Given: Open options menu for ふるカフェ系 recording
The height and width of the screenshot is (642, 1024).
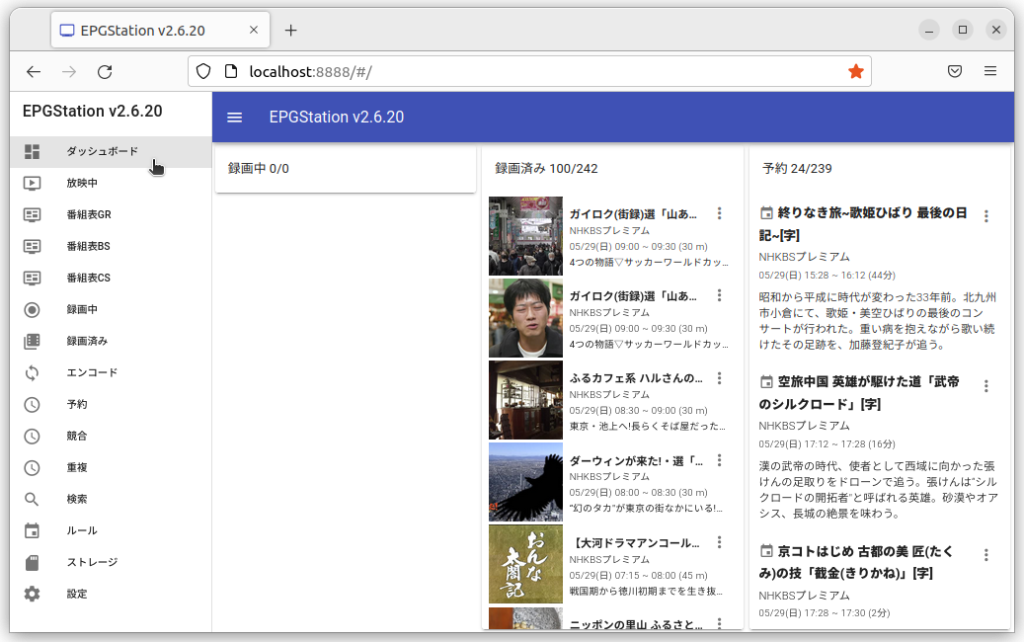Looking at the screenshot, I should 719,378.
